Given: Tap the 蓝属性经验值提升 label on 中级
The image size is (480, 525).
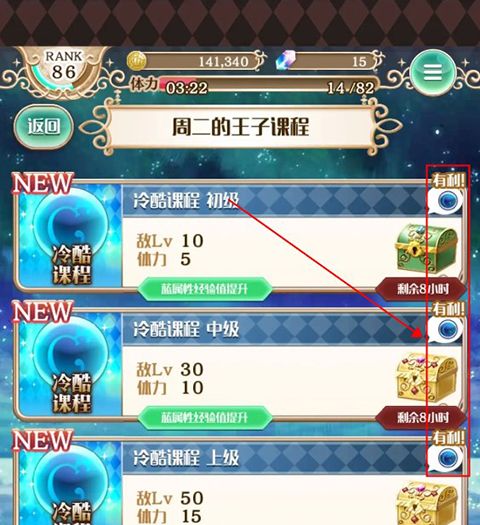Looking at the screenshot, I should tap(205, 417).
